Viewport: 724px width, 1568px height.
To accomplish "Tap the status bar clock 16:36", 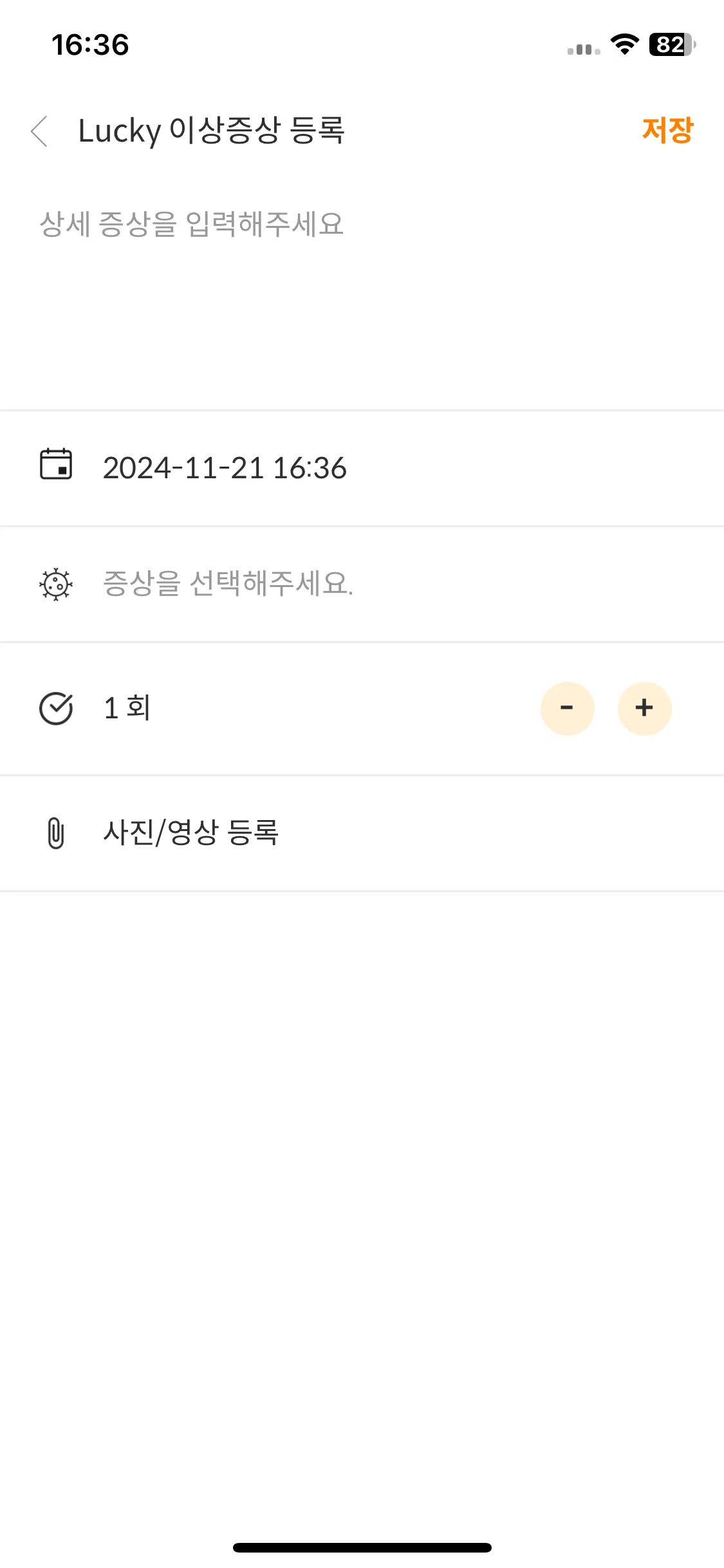I will 90,44.
